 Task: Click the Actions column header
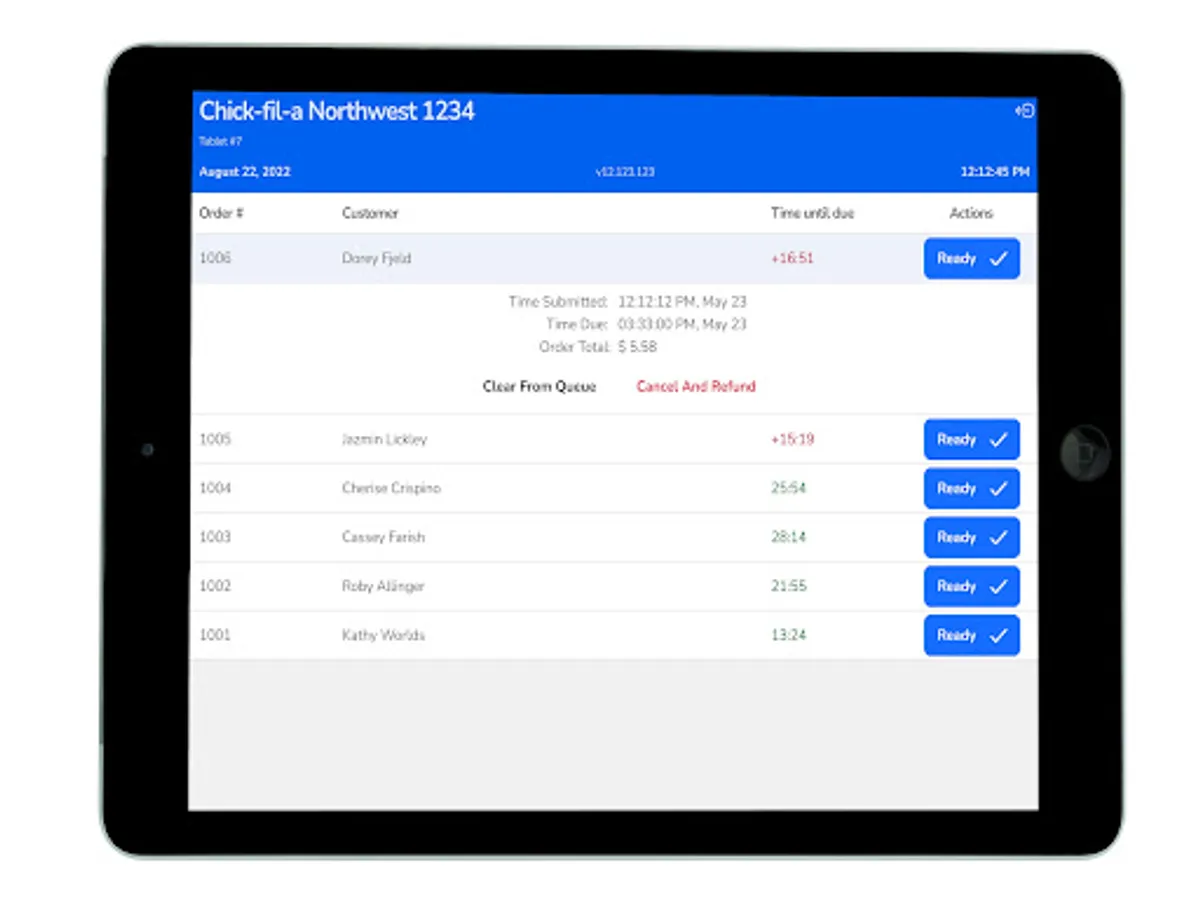point(971,213)
